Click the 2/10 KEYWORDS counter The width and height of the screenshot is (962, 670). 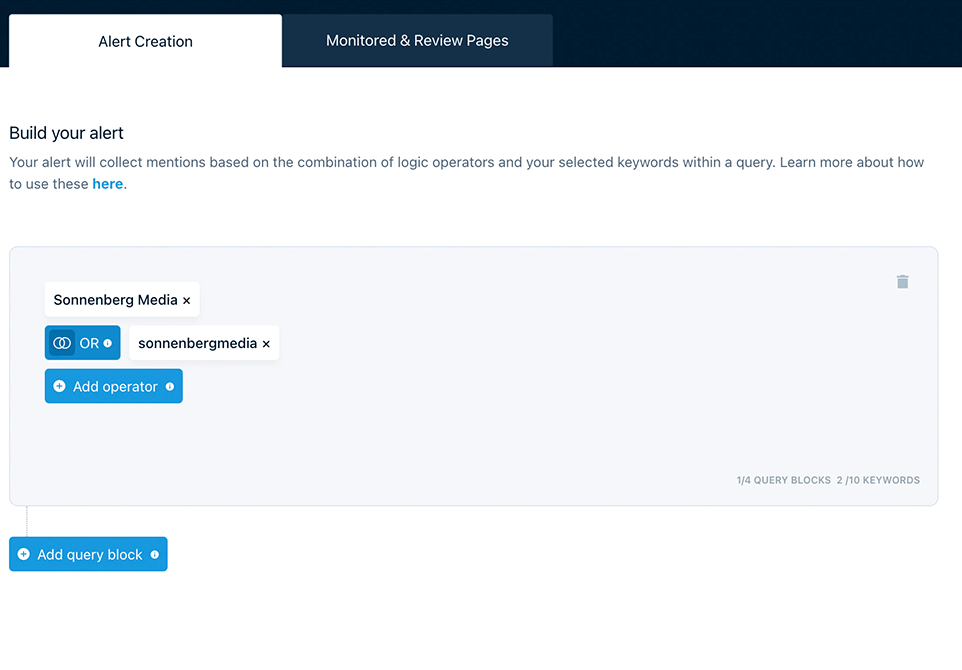[x=878, y=480]
